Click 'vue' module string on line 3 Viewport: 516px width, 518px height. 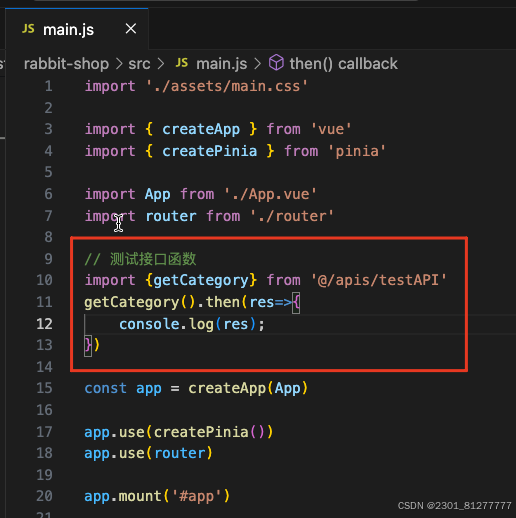coord(331,129)
